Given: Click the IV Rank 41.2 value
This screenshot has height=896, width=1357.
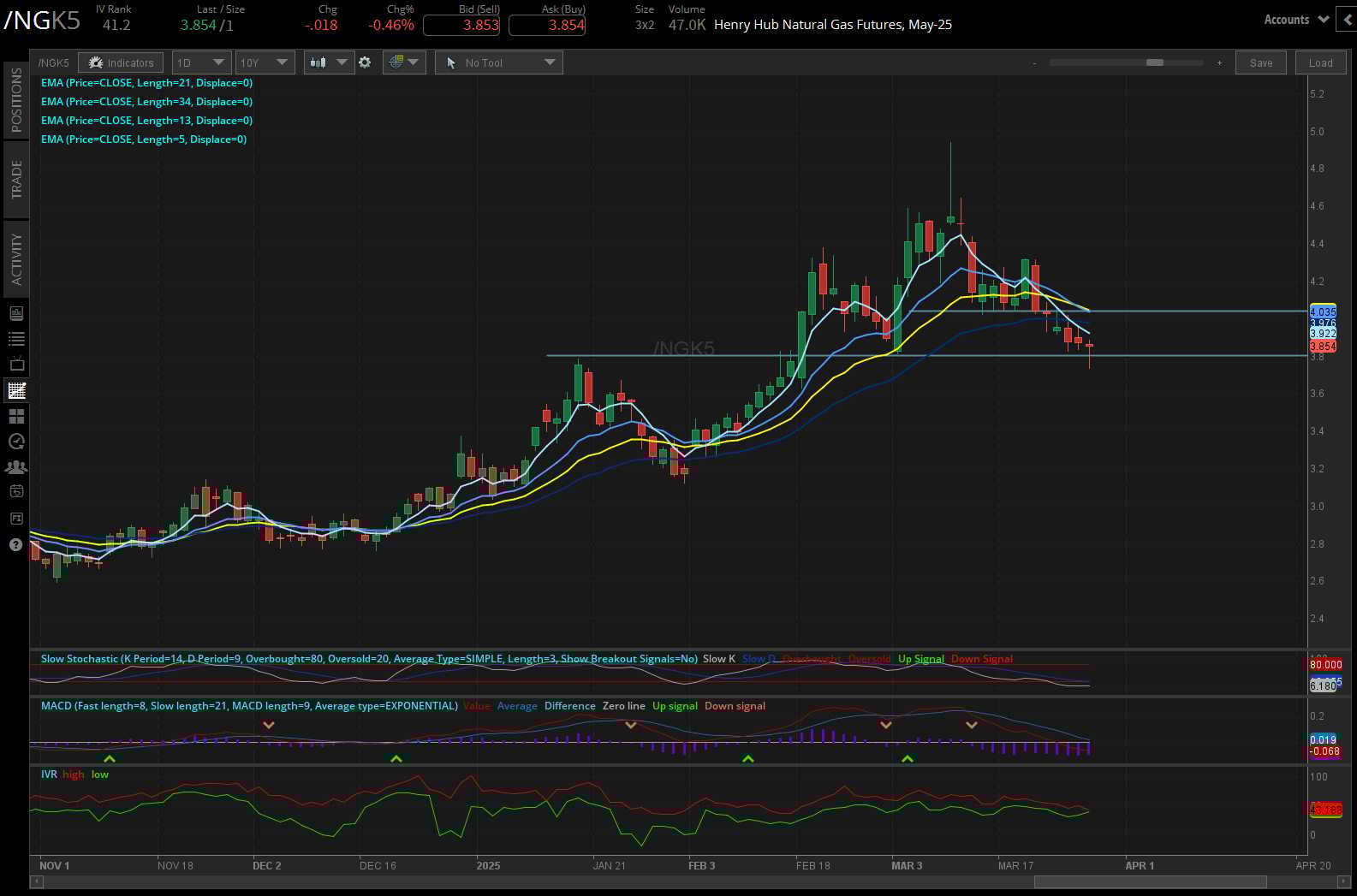Looking at the screenshot, I should click(x=116, y=25).
